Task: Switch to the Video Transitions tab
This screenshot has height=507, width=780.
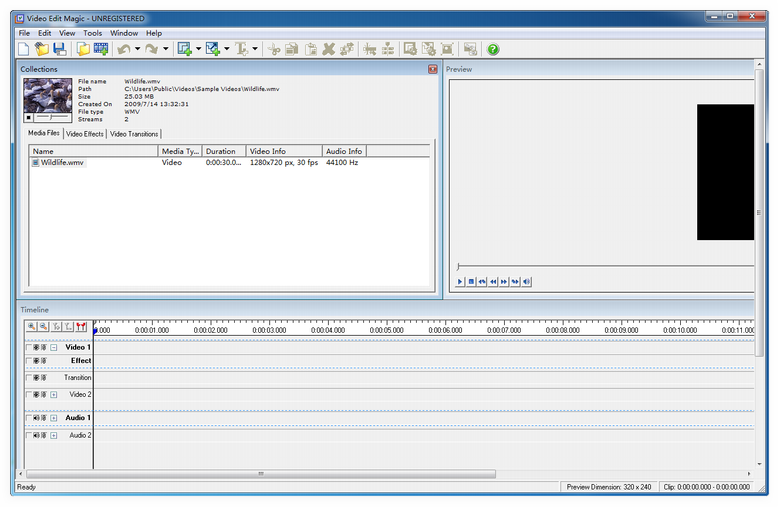Action: (x=134, y=133)
